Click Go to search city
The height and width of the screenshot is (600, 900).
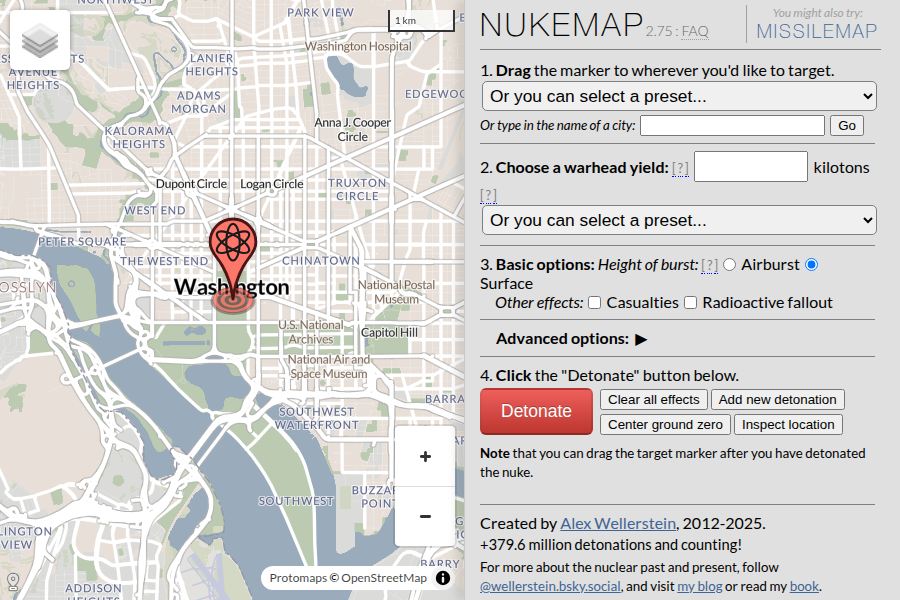(847, 126)
